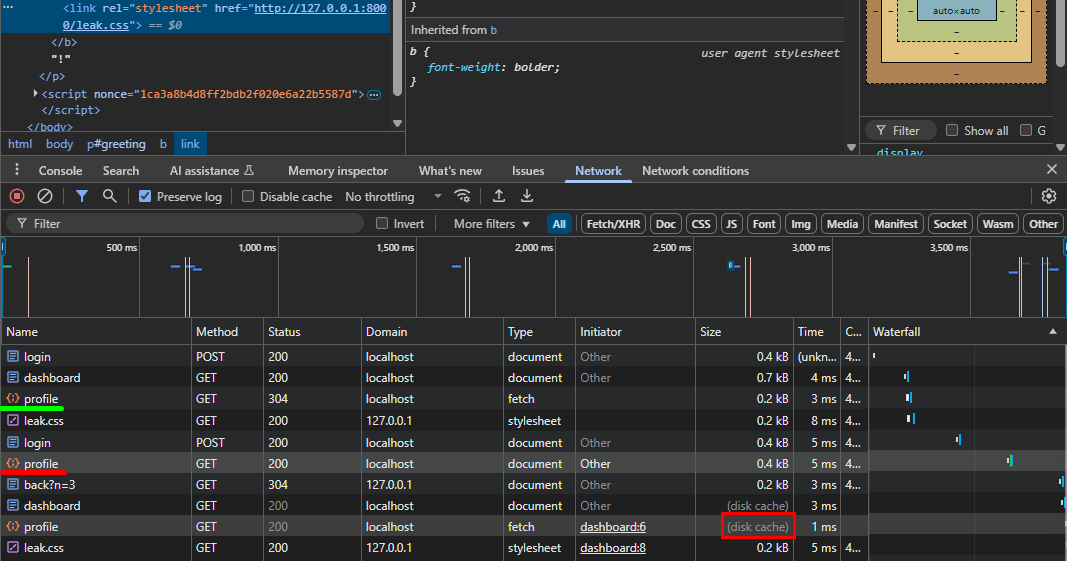Switch to Search tab
1067x561 pixels.
[120, 171]
